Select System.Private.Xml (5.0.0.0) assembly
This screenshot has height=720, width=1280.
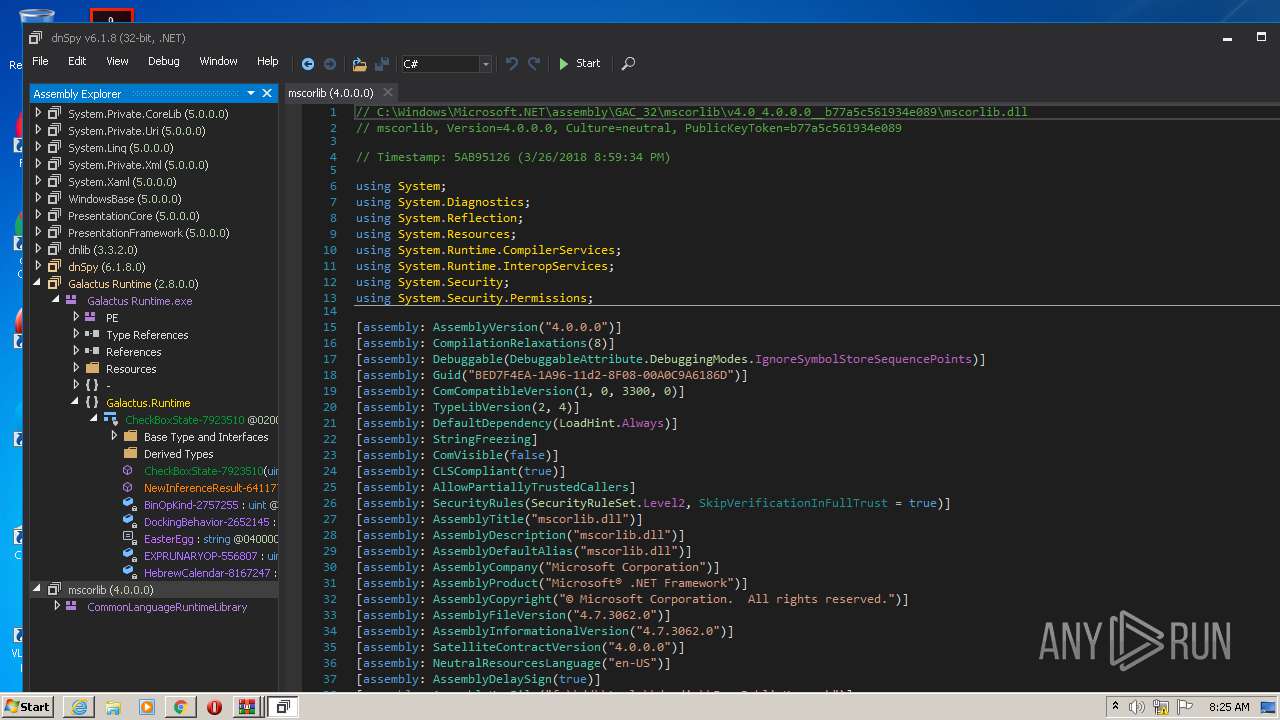click(x=138, y=164)
